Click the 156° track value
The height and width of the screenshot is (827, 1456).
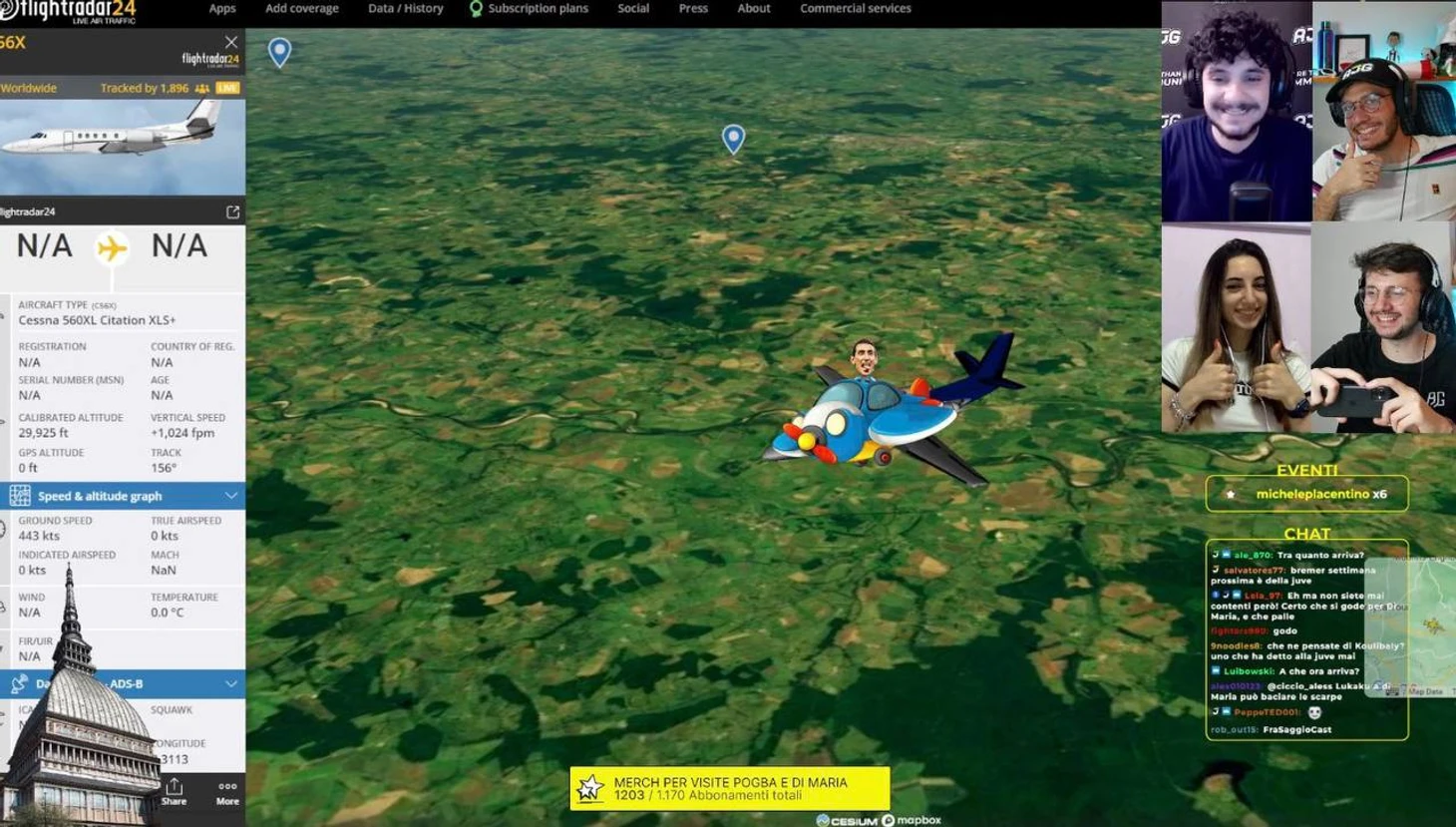click(164, 468)
